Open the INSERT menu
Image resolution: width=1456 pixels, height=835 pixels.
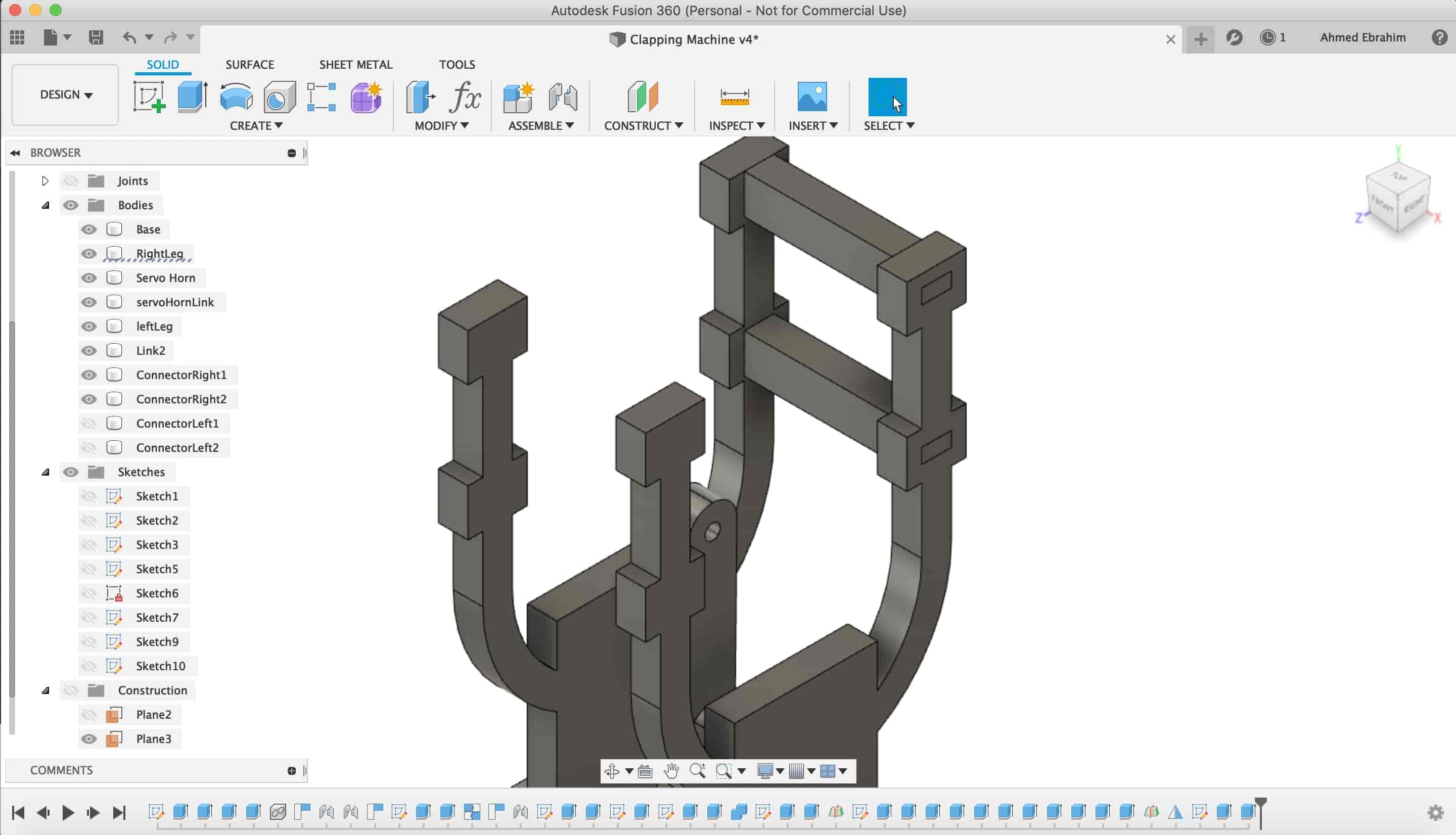point(812,125)
